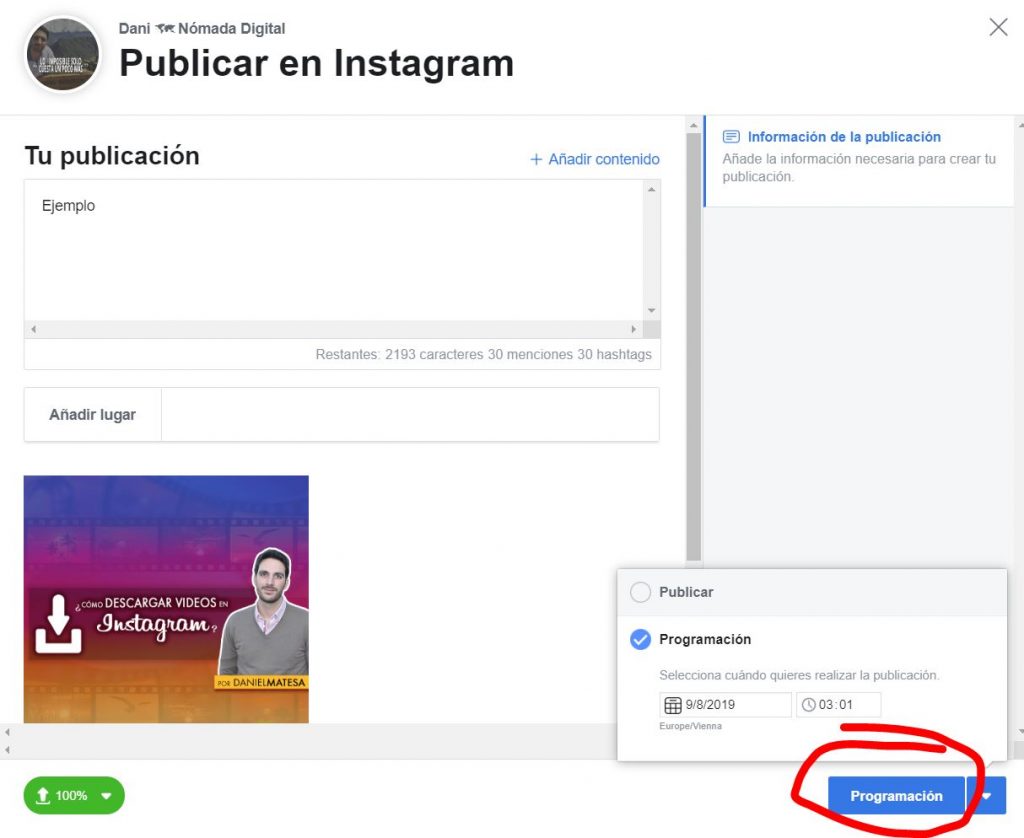Click the Añadir lugar label
The height and width of the screenshot is (838, 1024).
pos(92,415)
